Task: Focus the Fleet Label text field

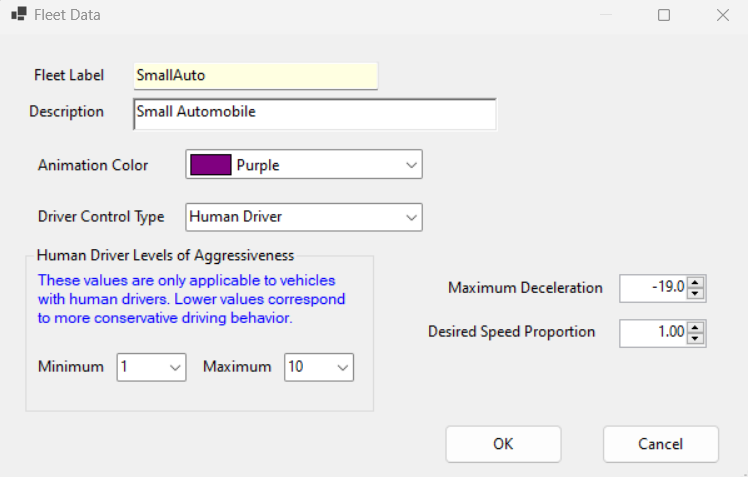Action: 256,76
